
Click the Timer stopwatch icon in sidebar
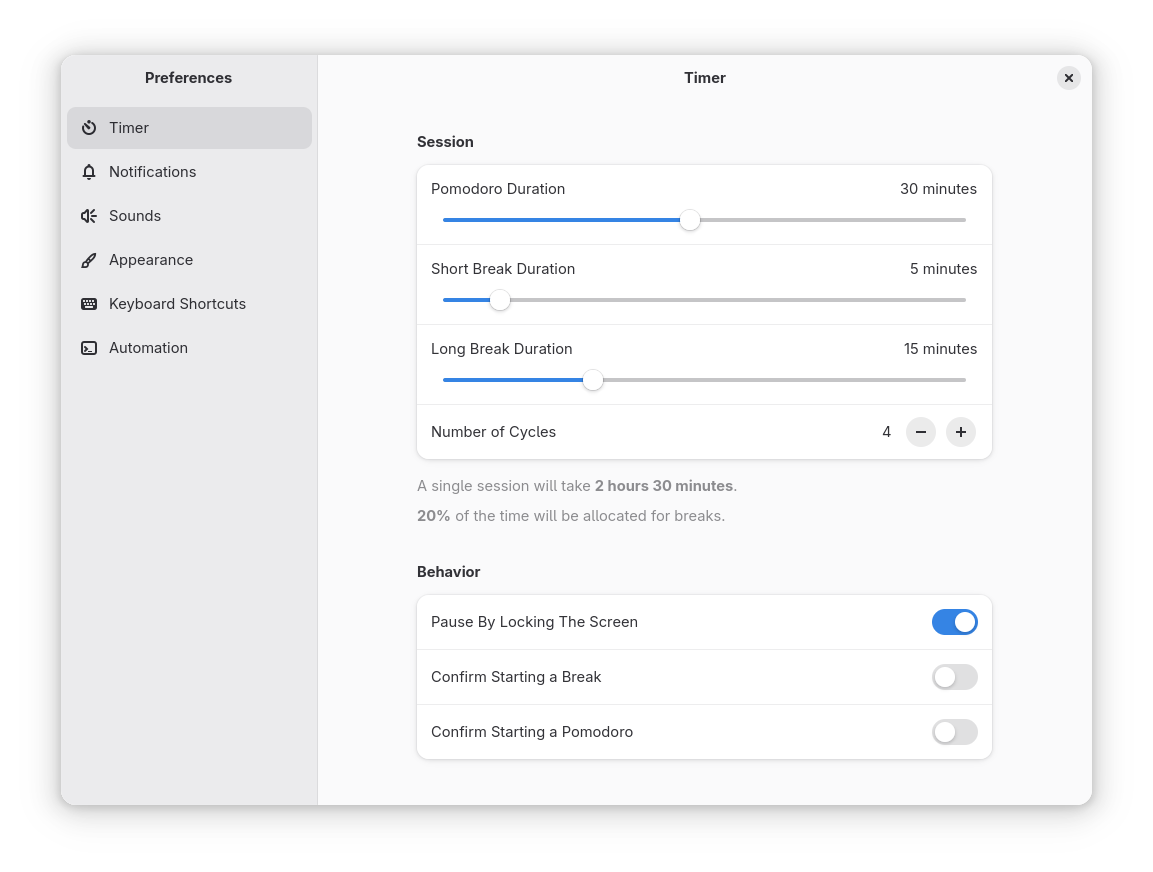click(89, 128)
